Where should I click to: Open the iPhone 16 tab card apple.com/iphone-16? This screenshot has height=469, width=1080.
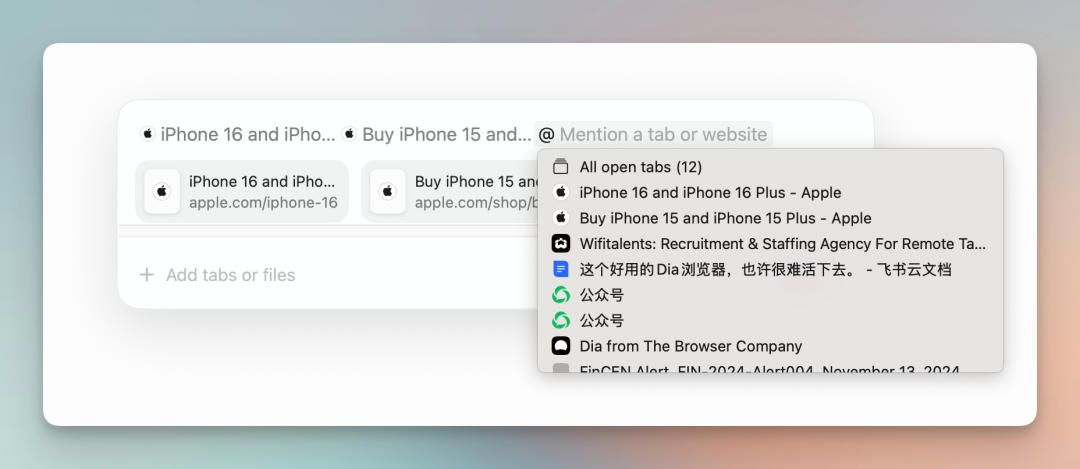click(242, 191)
